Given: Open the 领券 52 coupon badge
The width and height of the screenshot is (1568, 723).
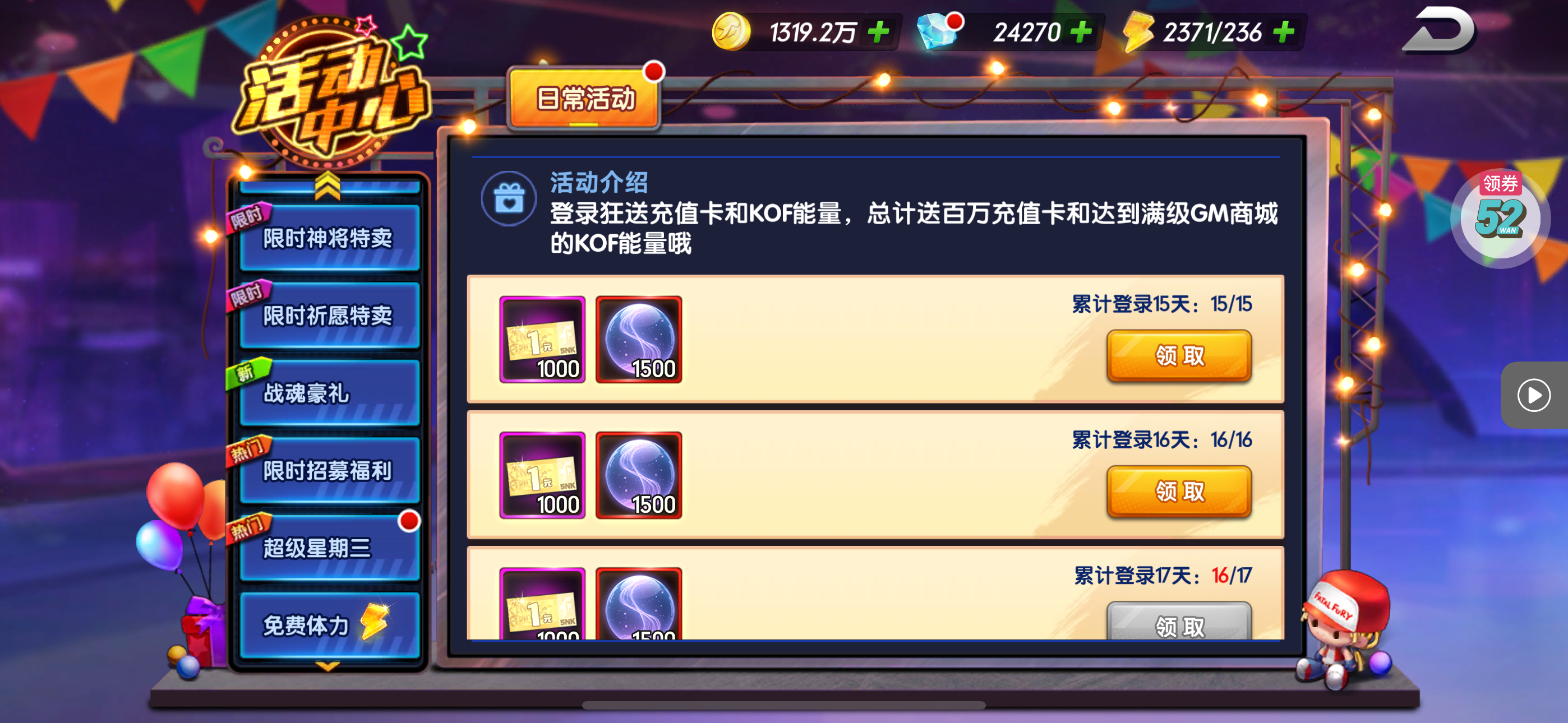Looking at the screenshot, I should pyautogui.click(x=1501, y=217).
